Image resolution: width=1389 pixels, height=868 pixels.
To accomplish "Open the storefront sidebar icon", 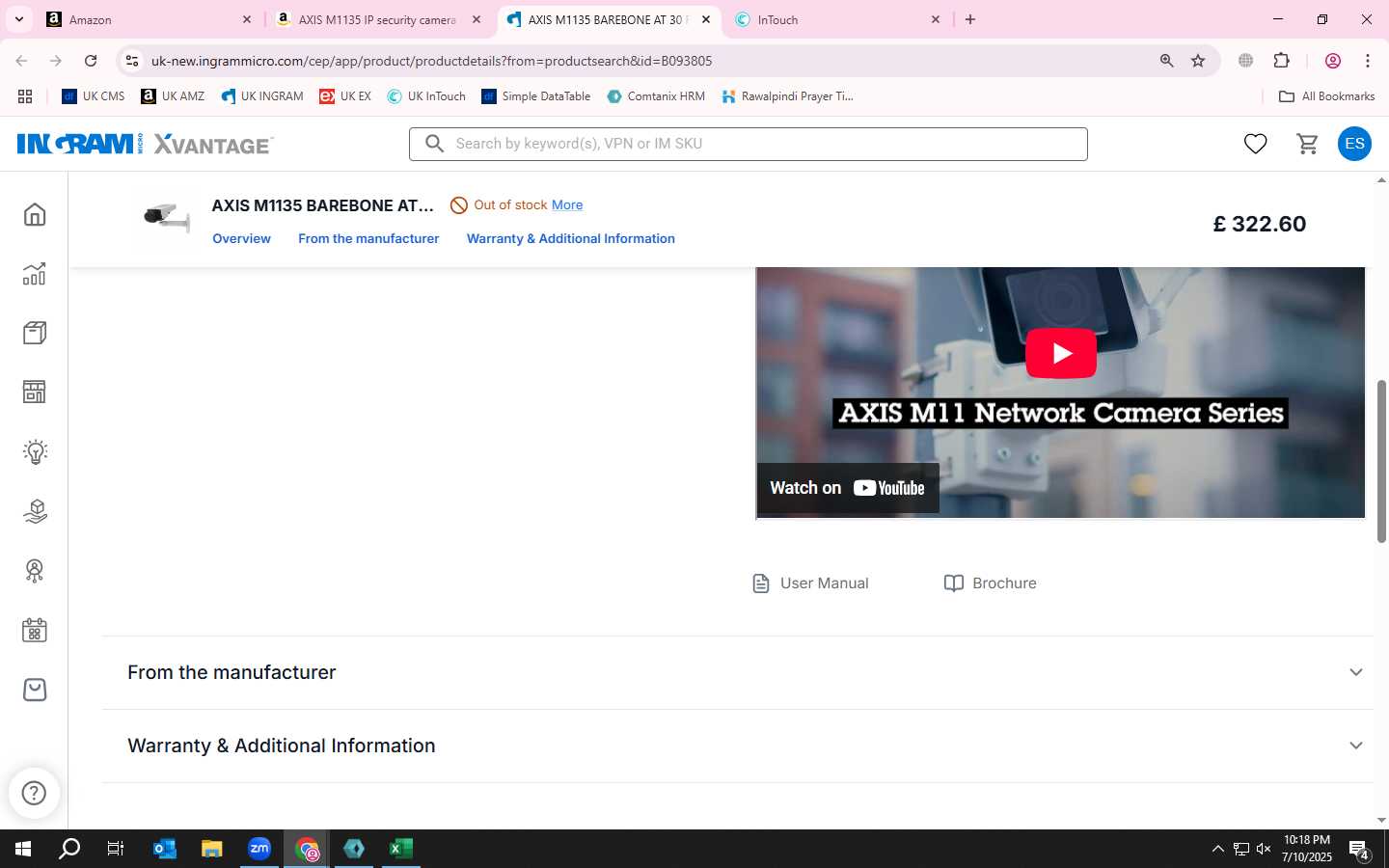I will point(35,392).
